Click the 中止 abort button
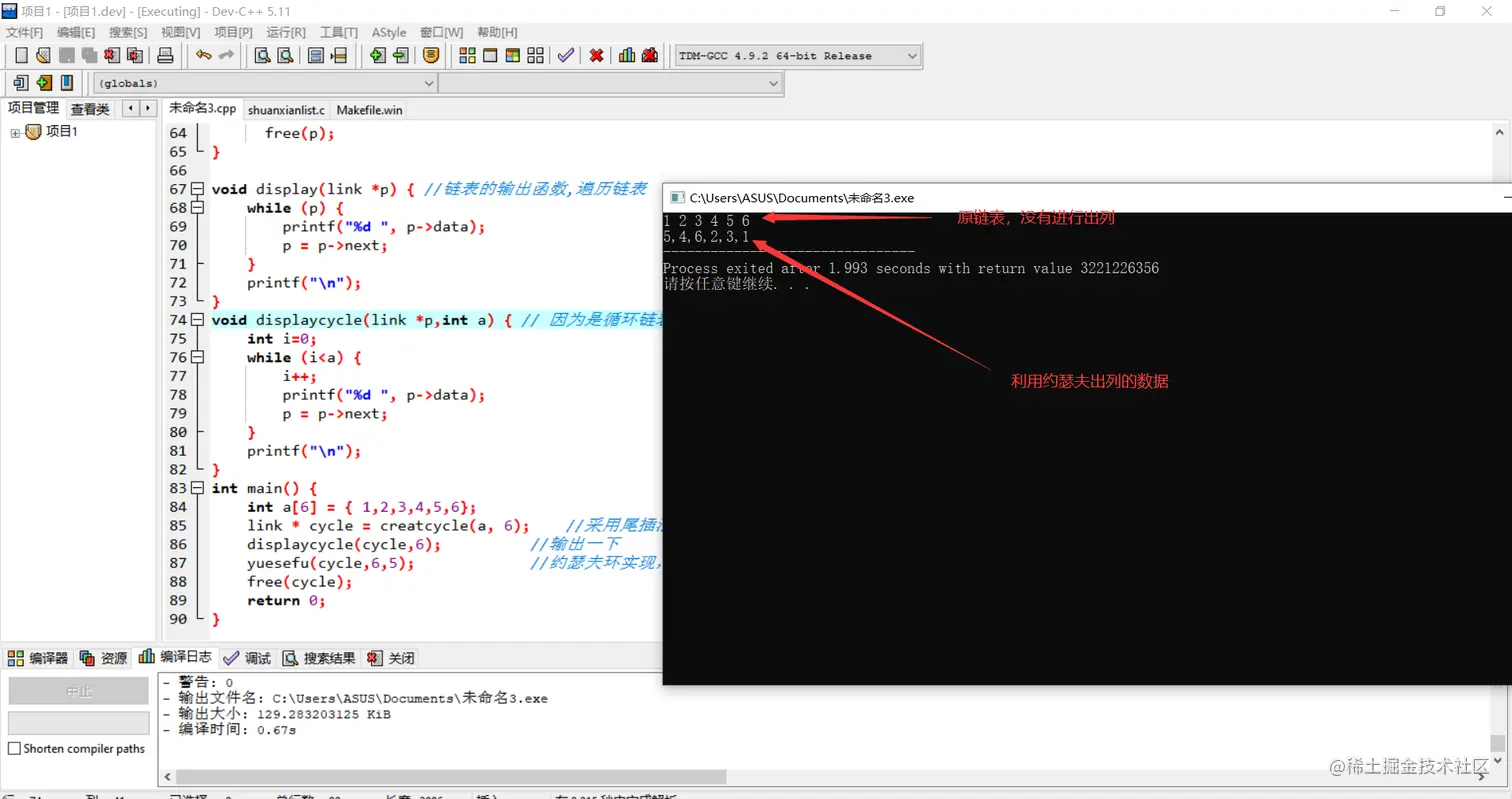The image size is (1512, 799). pos(78,691)
